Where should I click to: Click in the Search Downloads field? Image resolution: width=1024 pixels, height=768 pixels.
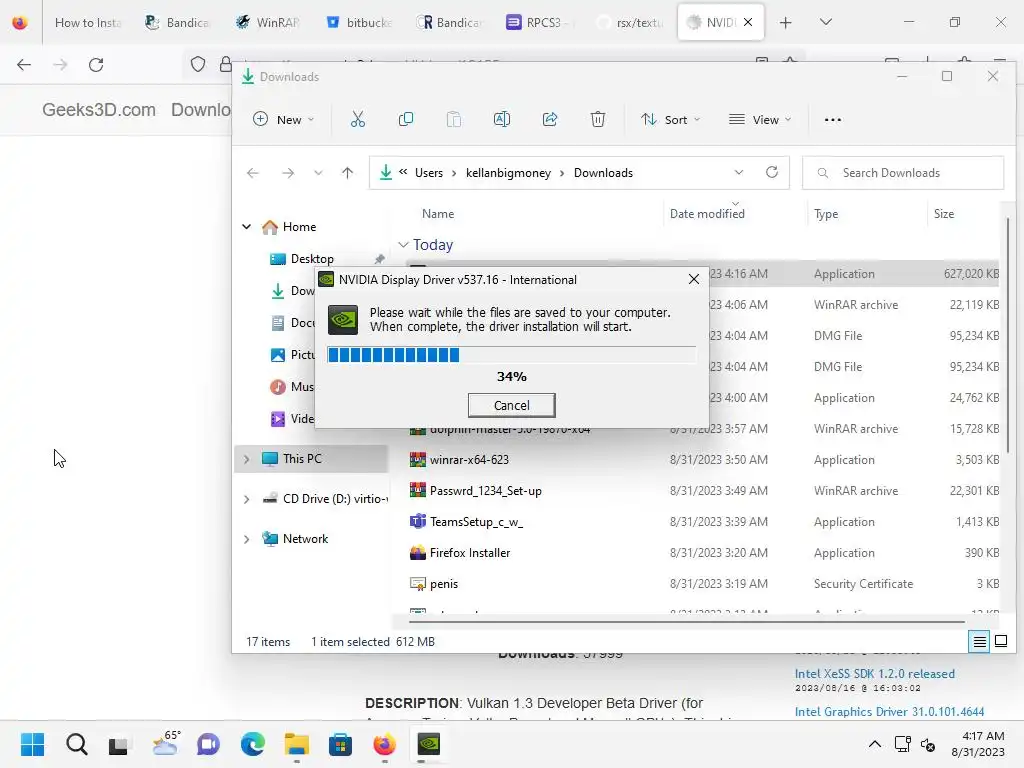903,172
